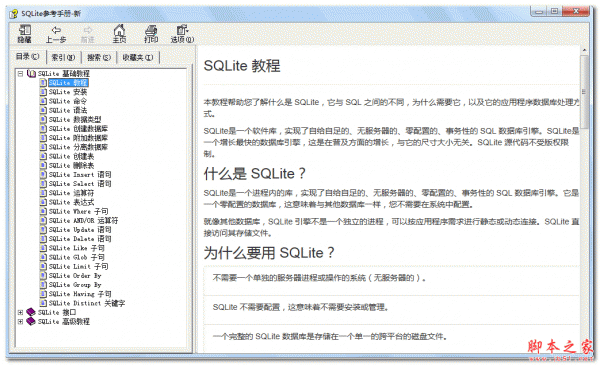This screenshot has height=365, width=600.
Task: Click the SQLite 高级教程 purple book icon
Action: pos(31,321)
